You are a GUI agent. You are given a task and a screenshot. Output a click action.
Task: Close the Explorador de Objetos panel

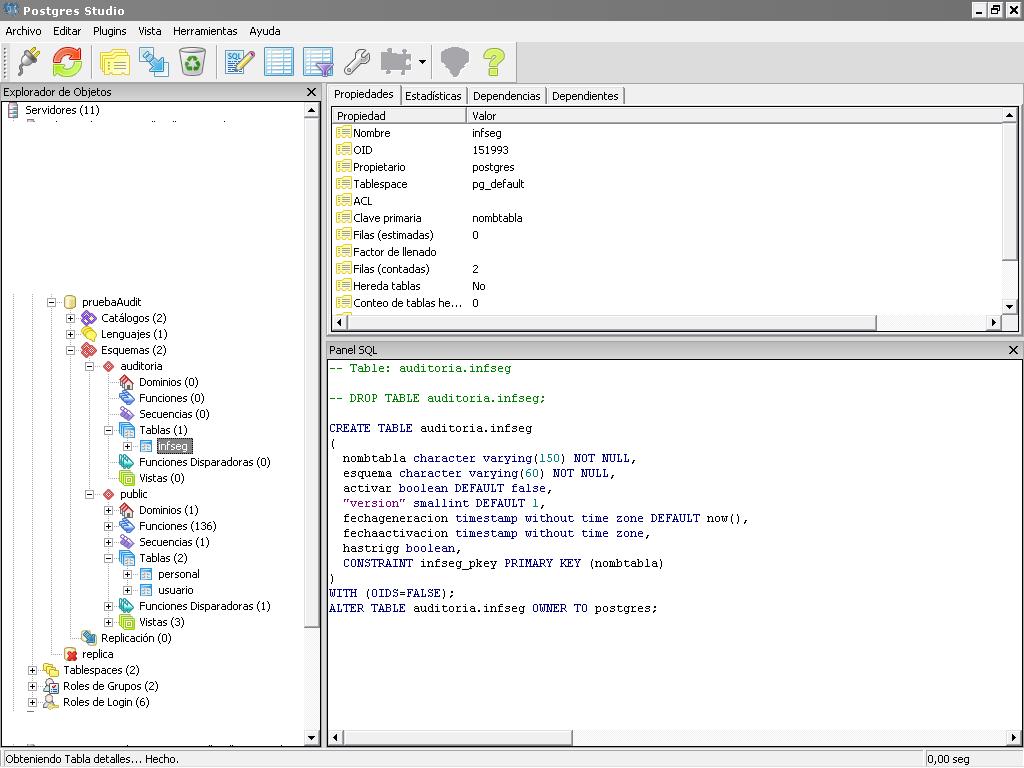(312, 92)
